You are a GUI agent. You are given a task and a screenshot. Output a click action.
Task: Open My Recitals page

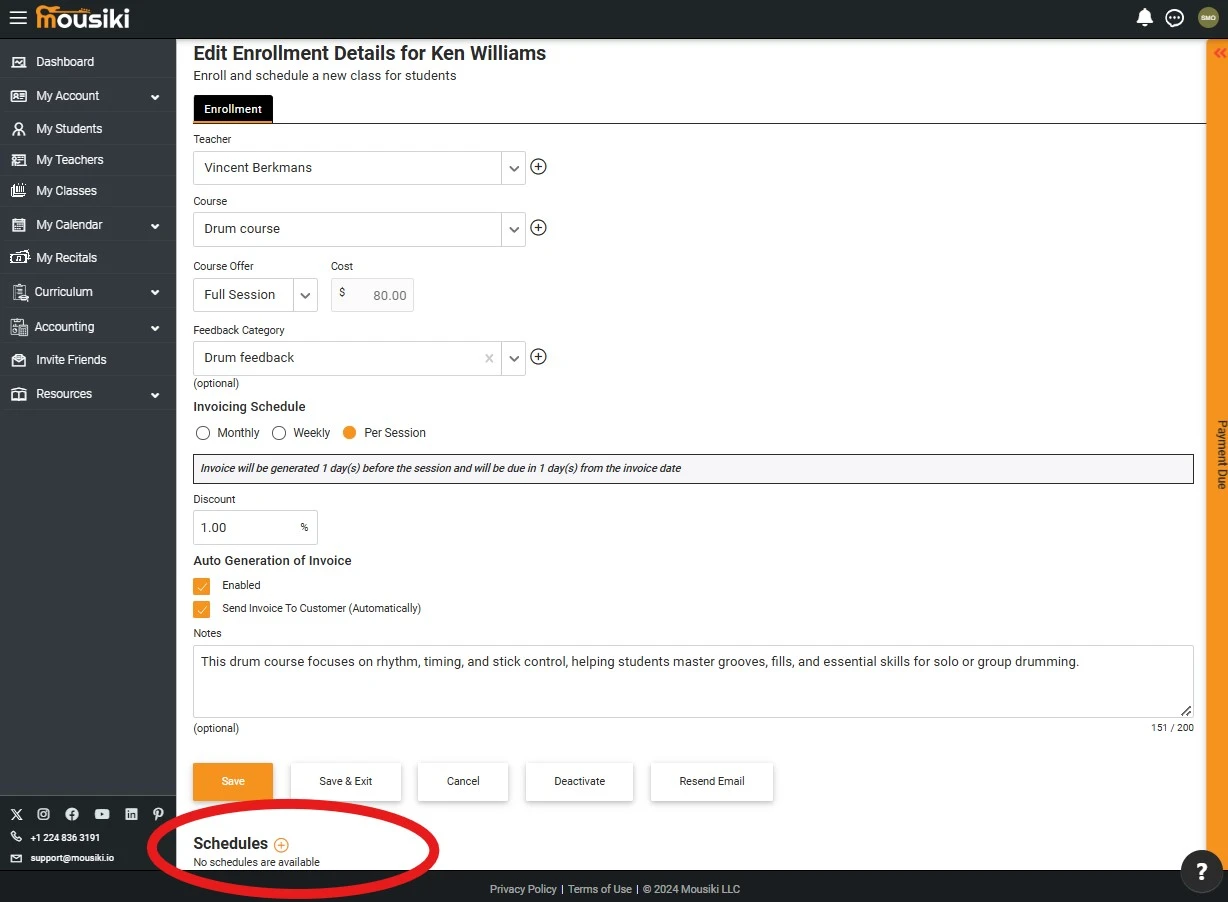click(66, 258)
